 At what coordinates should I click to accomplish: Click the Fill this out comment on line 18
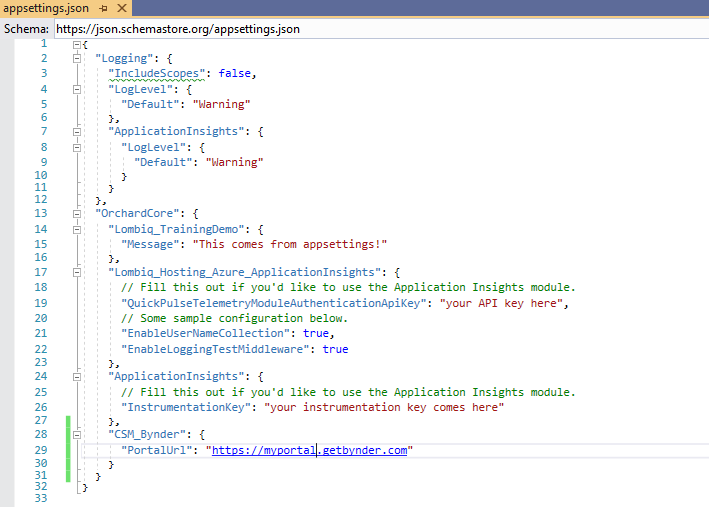point(348,287)
